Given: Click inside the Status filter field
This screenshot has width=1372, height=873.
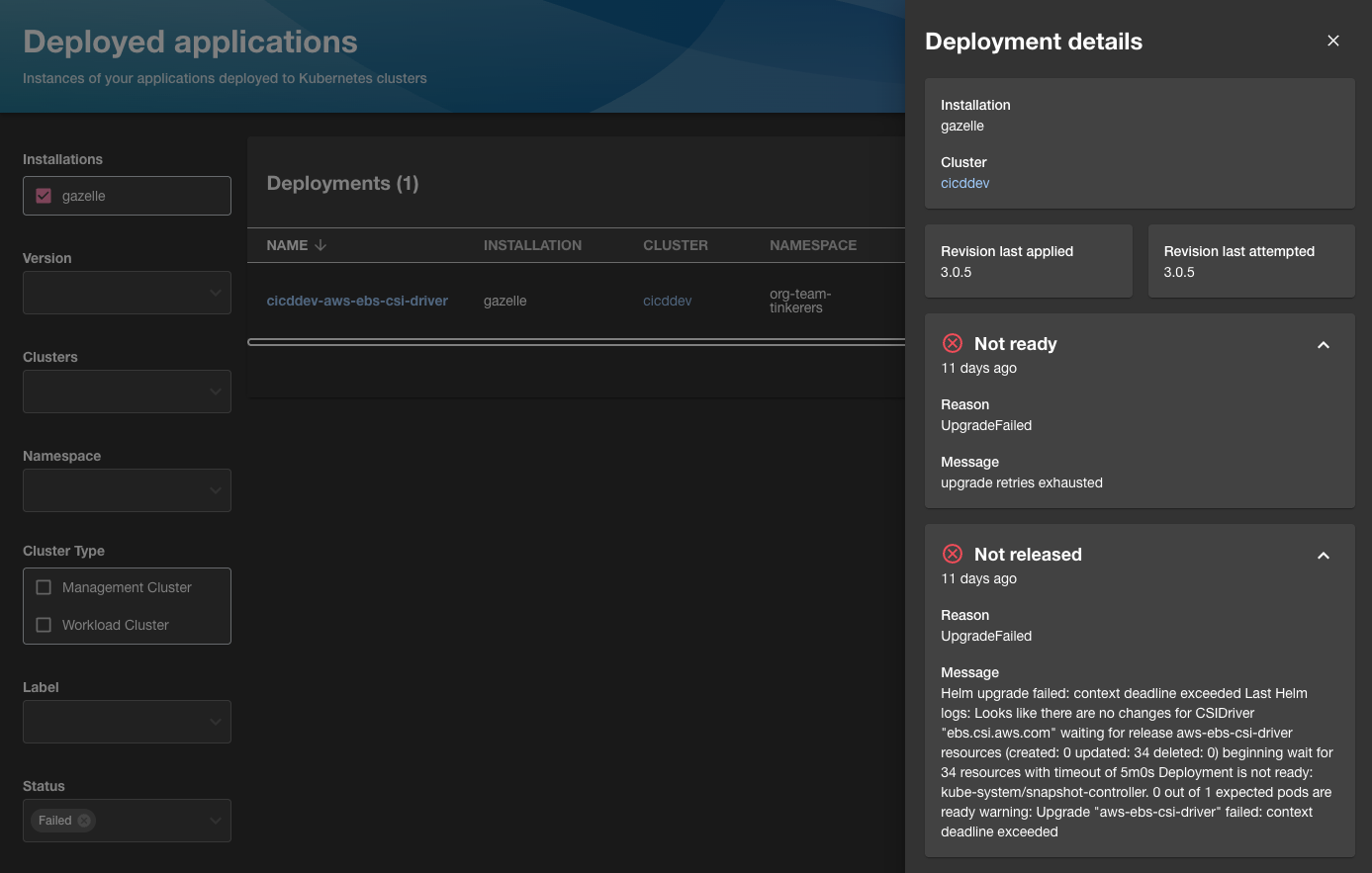Looking at the screenshot, I should click(x=158, y=820).
